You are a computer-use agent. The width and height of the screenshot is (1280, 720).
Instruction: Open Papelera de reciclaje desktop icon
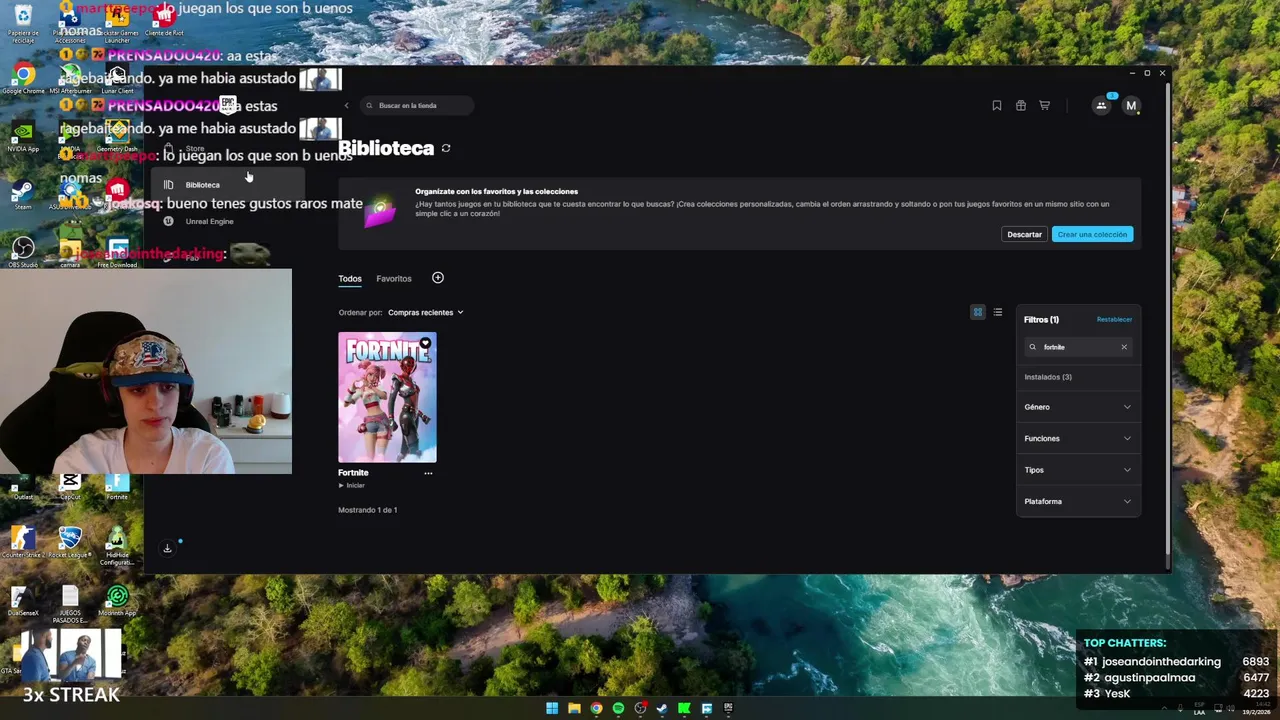(x=23, y=22)
